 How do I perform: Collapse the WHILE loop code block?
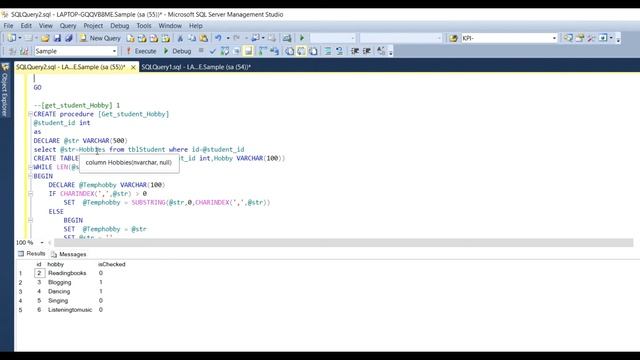[30, 167]
